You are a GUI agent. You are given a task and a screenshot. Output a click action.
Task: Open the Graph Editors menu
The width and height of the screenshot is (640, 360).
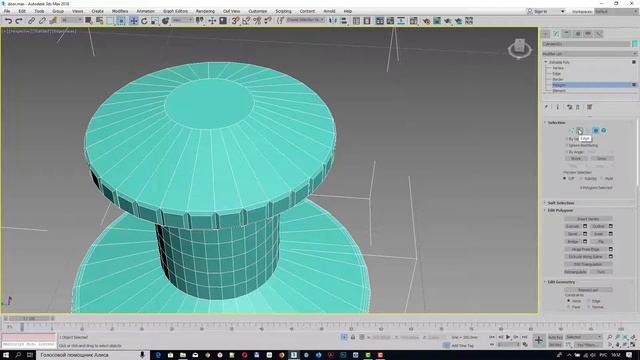point(176,11)
